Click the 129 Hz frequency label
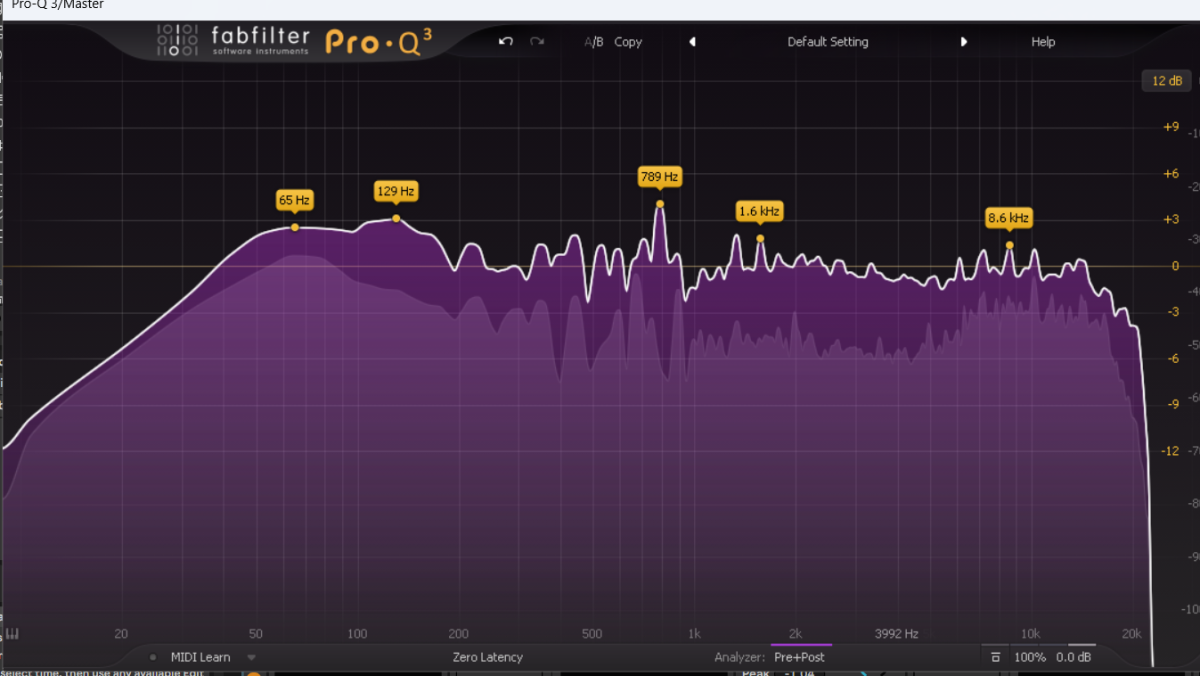Image resolution: width=1200 pixels, height=676 pixels. pos(396,190)
